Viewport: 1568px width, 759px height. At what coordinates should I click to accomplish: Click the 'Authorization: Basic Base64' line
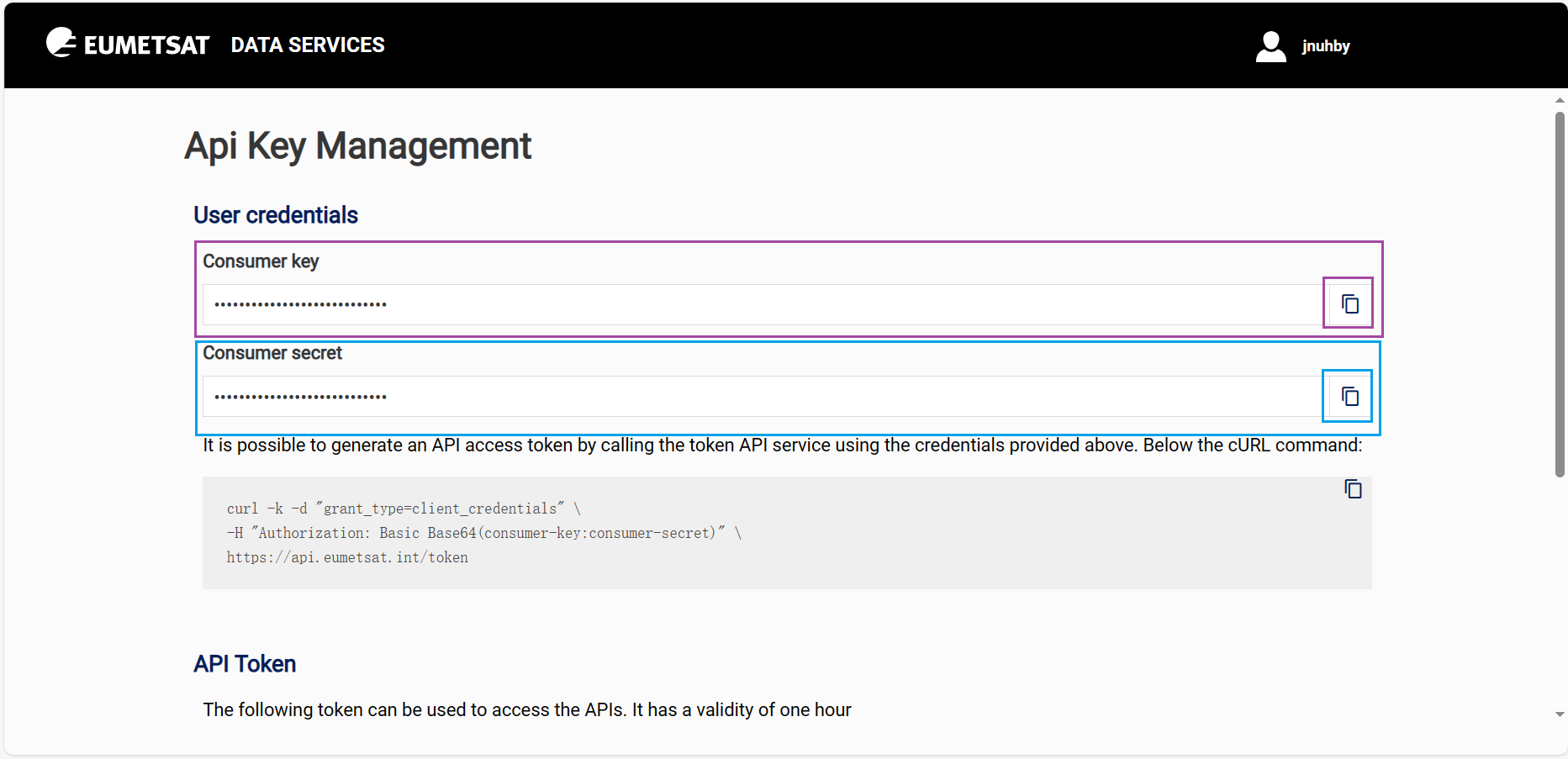point(484,533)
